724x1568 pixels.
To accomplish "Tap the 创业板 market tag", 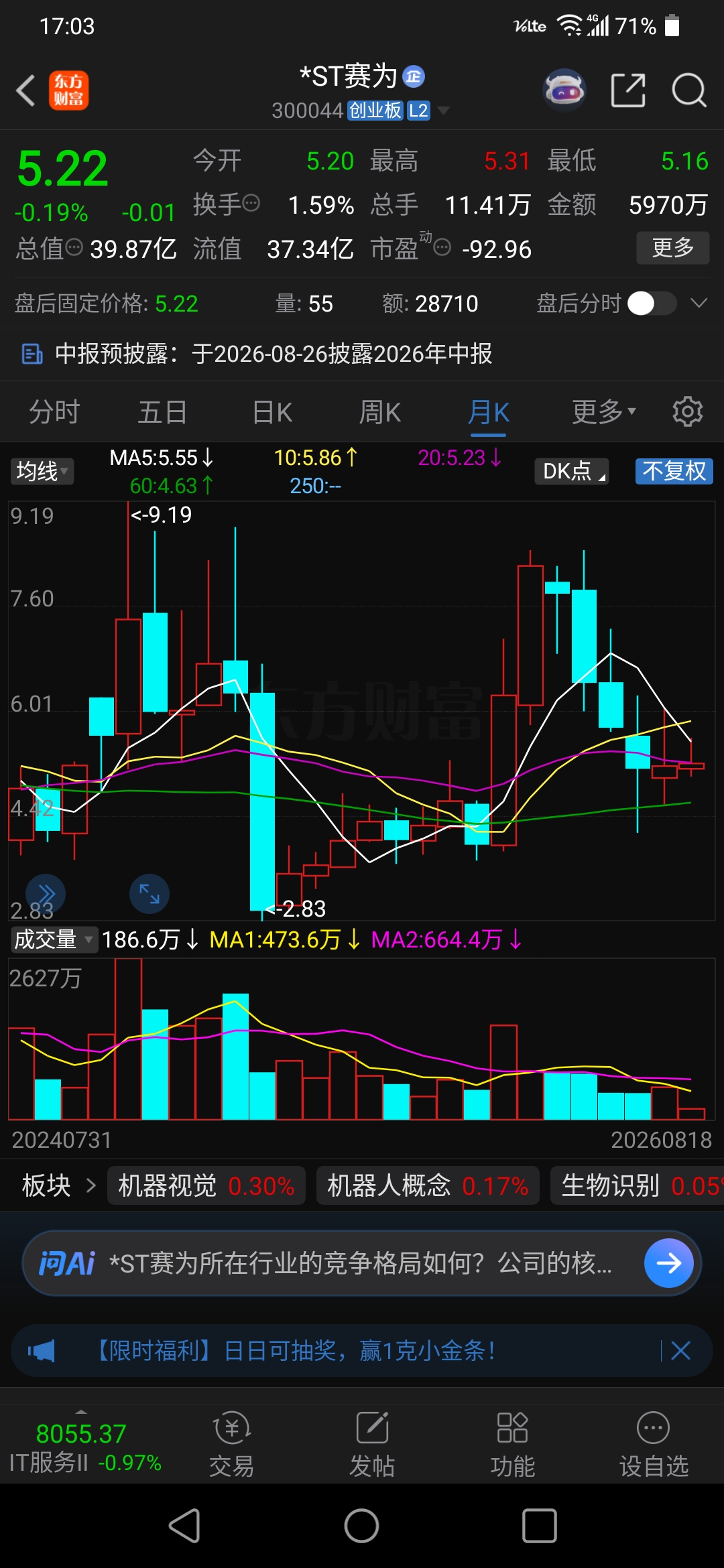I will 375,111.
